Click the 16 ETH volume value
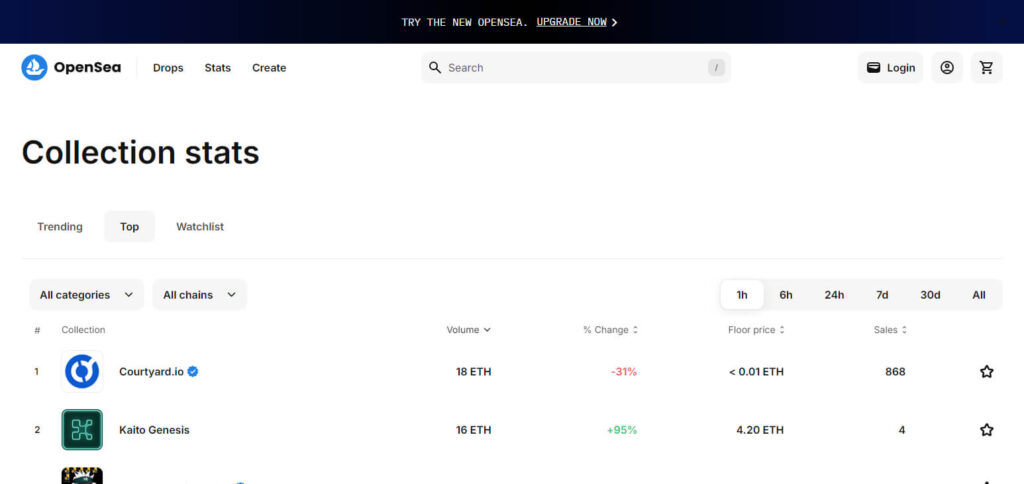 point(473,430)
